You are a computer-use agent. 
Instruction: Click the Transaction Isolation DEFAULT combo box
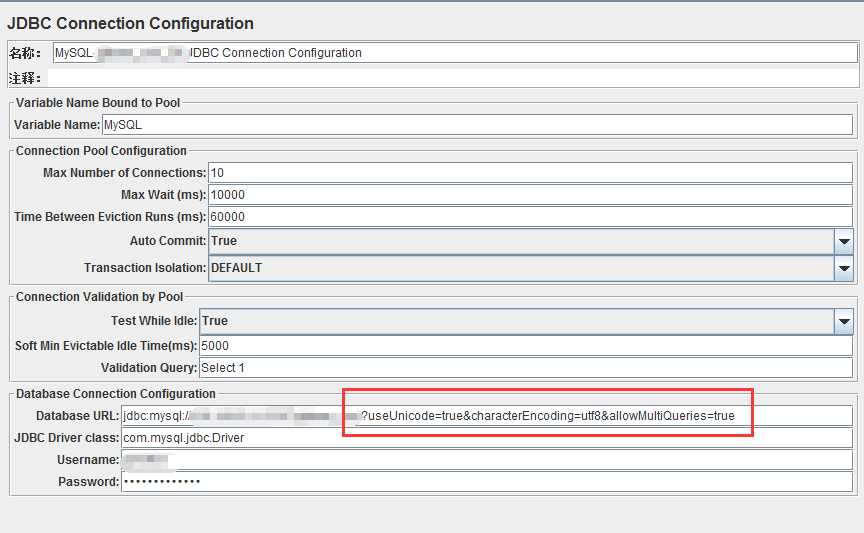click(x=521, y=268)
